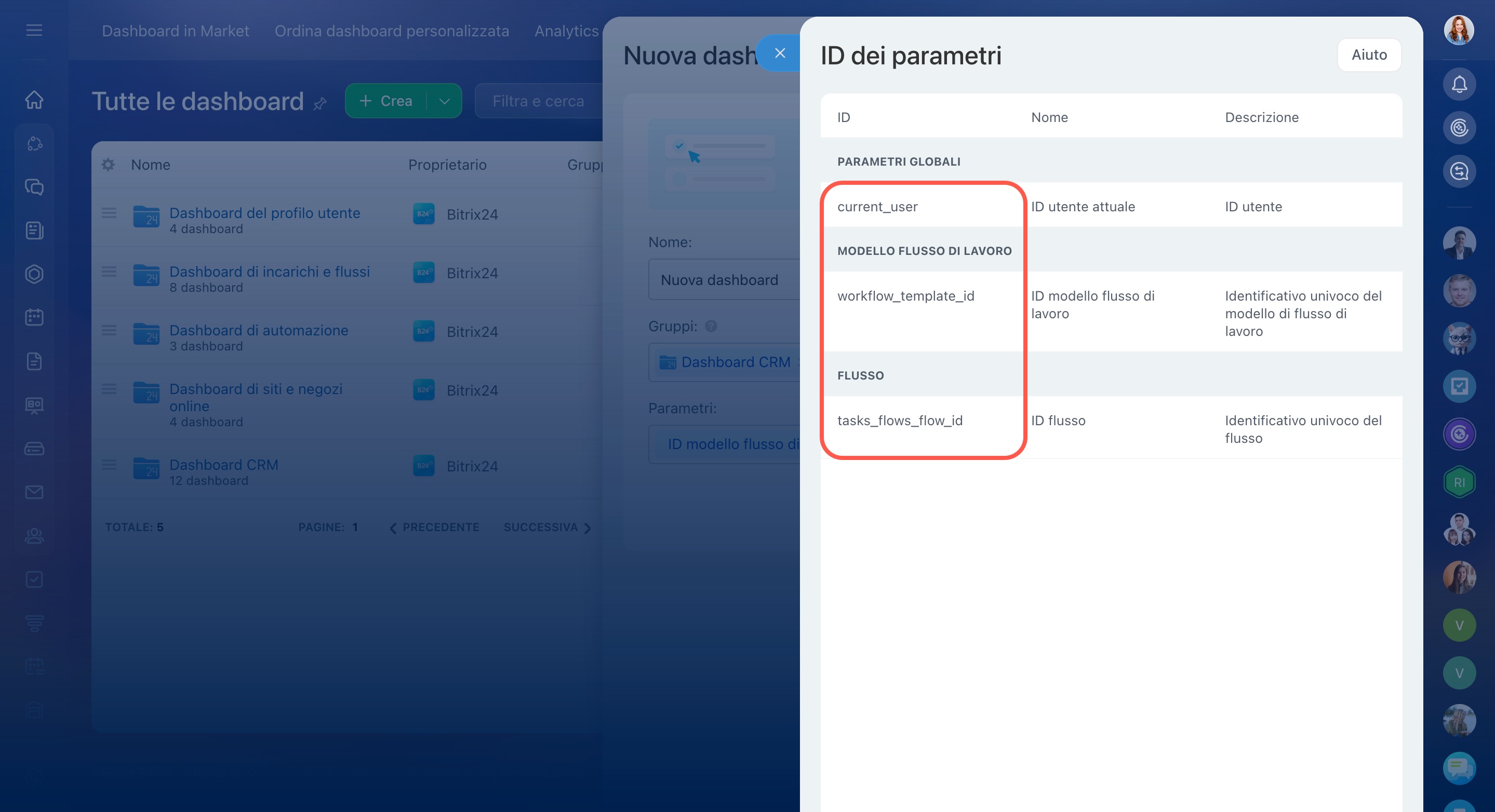Viewport: 1495px width, 812px height.
Task: Expand the Crea button dropdown arrow
Action: point(445,101)
